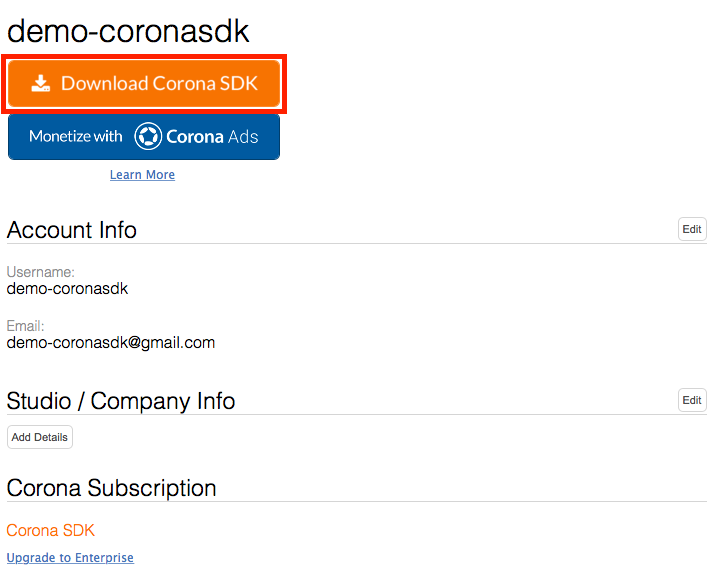The height and width of the screenshot is (574, 715).
Task: Open the Monetize with Corona Ads banner
Action: 144,137
